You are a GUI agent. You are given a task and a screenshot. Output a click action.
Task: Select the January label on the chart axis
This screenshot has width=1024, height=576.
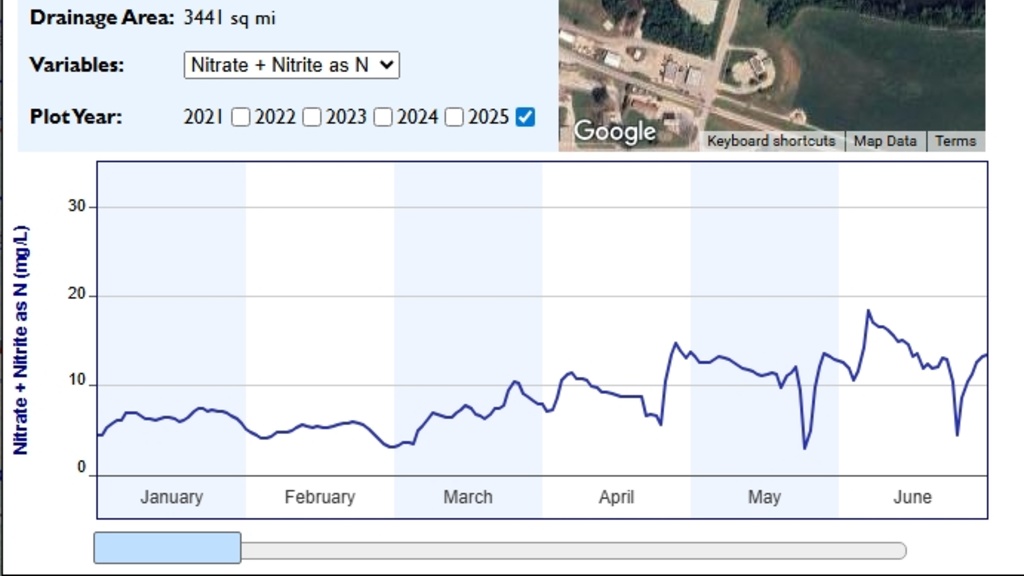point(171,497)
